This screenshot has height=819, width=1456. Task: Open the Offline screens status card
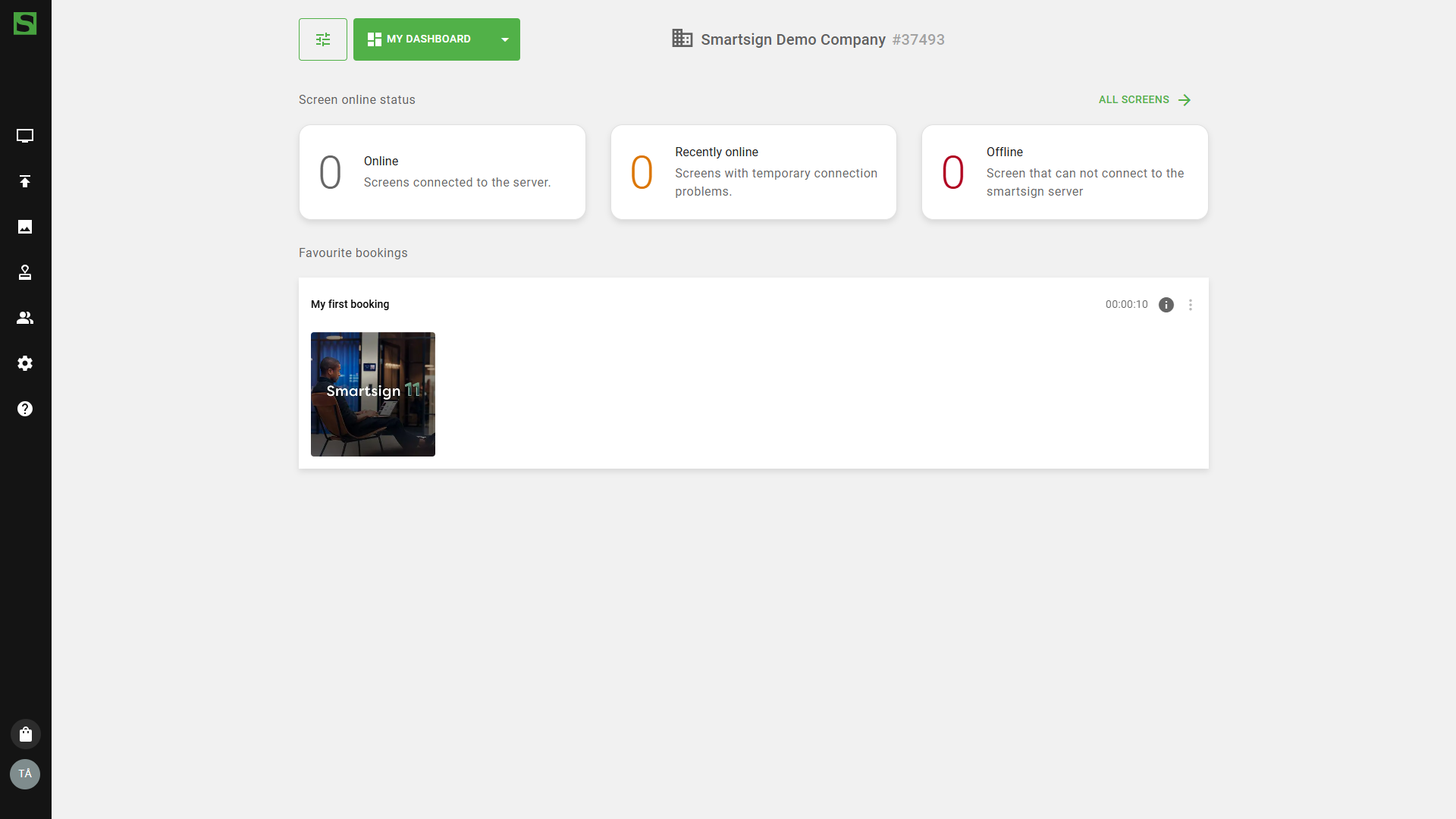pos(1064,172)
